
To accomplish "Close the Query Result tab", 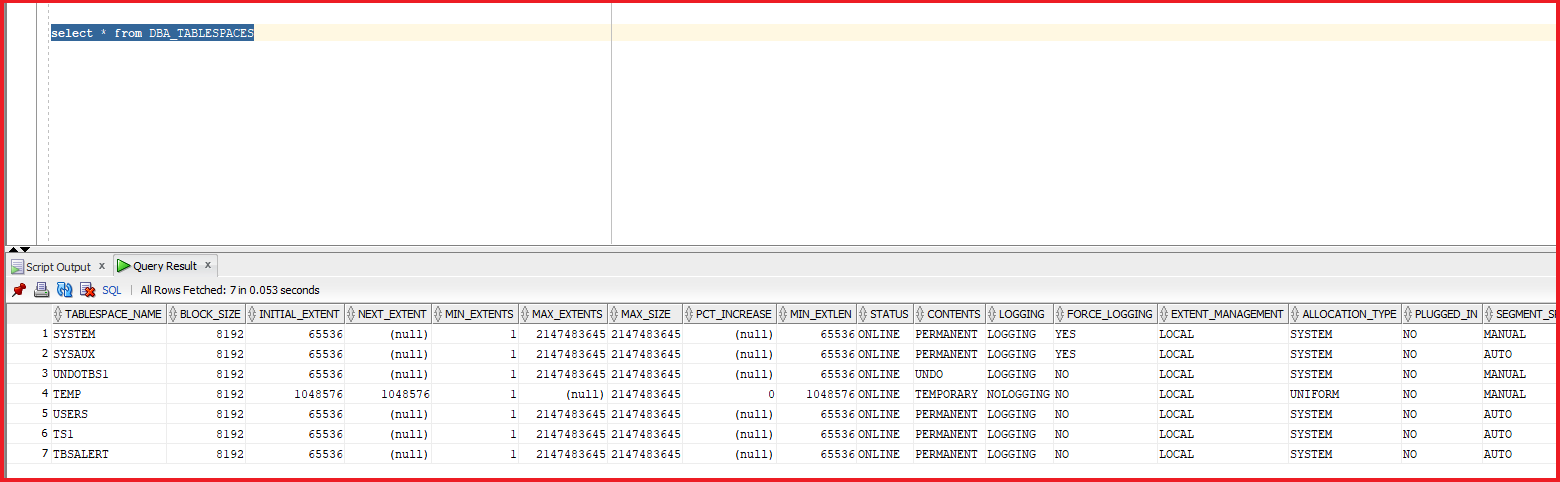I will point(208,265).
